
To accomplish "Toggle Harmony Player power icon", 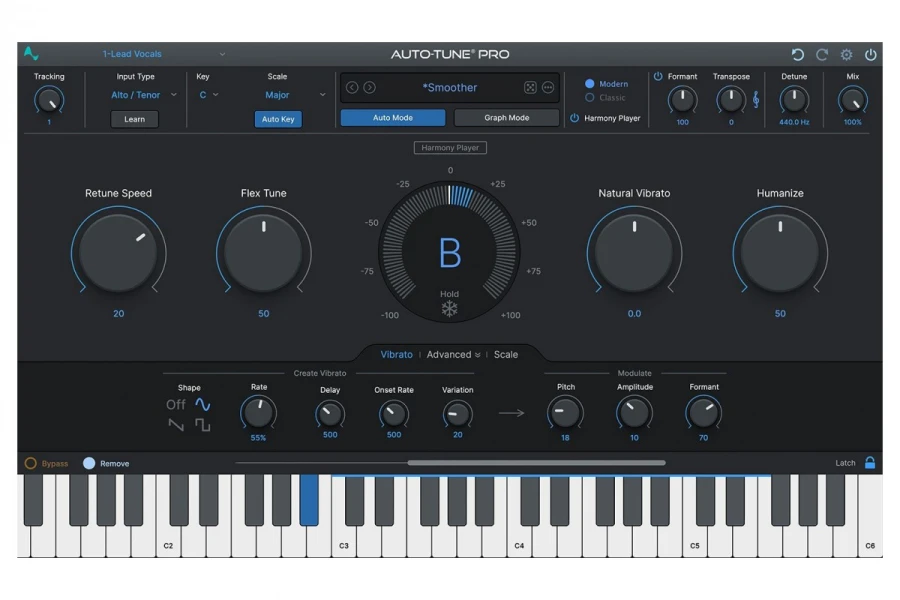I will (x=575, y=118).
